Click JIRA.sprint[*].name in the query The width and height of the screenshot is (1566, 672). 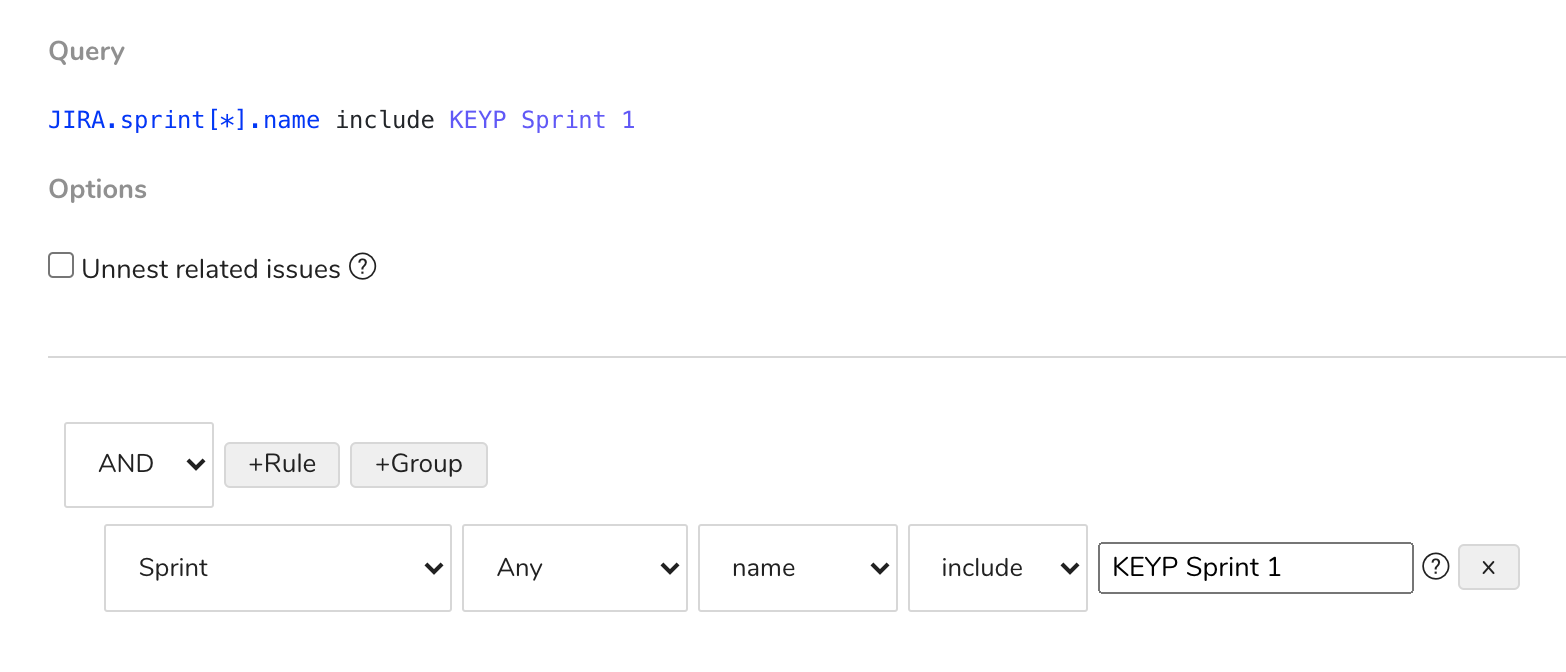[184, 120]
